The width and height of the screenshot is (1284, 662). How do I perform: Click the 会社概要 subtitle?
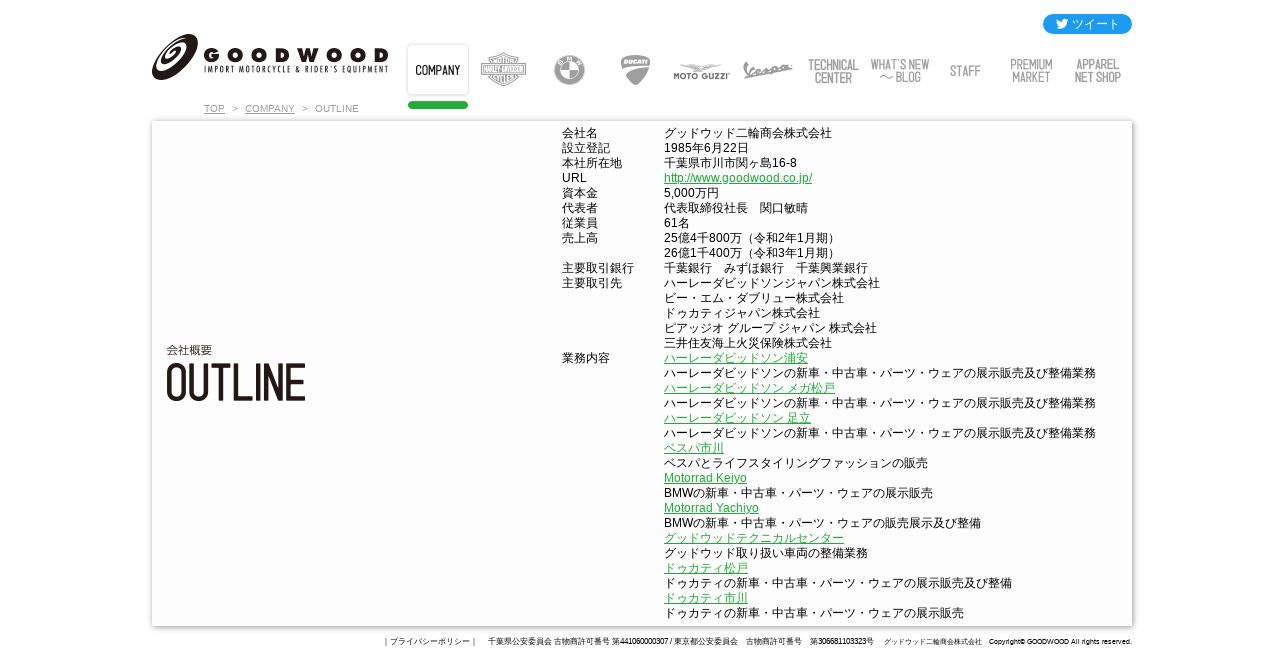(x=190, y=350)
